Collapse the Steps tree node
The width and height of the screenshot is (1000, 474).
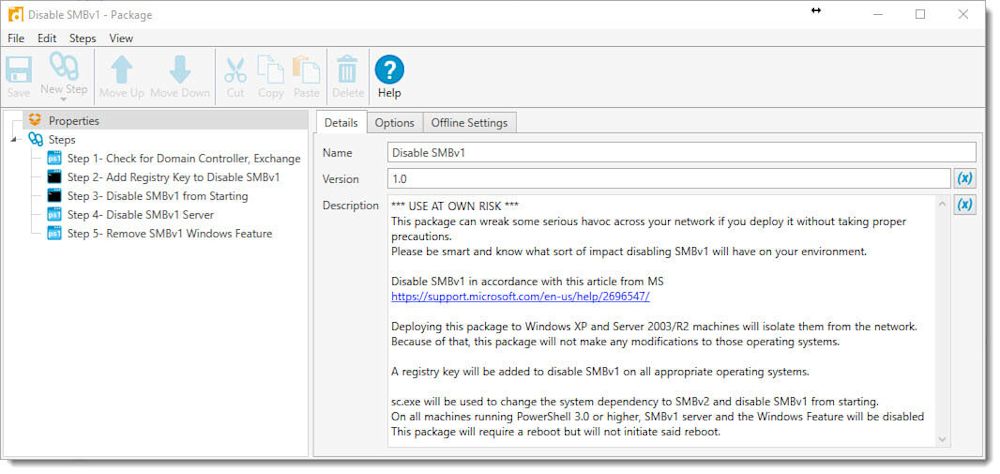[14, 140]
